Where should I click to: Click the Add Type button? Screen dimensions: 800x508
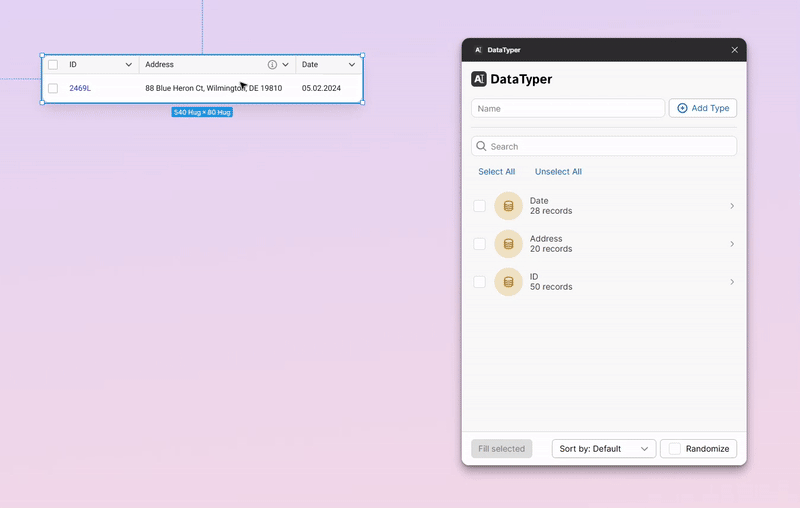click(703, 108)
